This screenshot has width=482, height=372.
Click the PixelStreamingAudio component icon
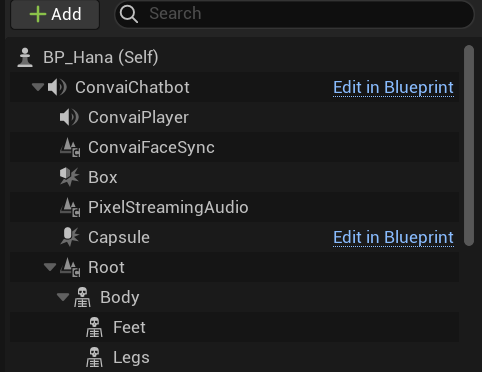[x=70, y=207]
